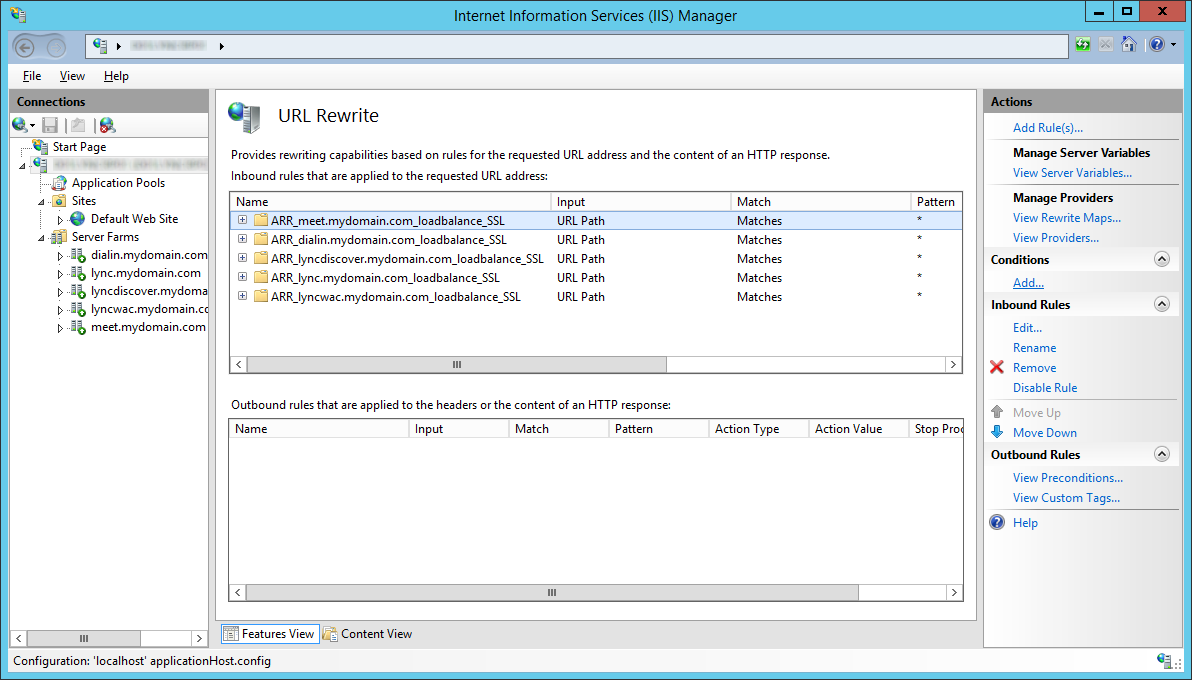The width and height of the screenshot is (1192, 680).
Task: Click the server icon beside meet.mydomain.com farm
Action: pos(78,327)
